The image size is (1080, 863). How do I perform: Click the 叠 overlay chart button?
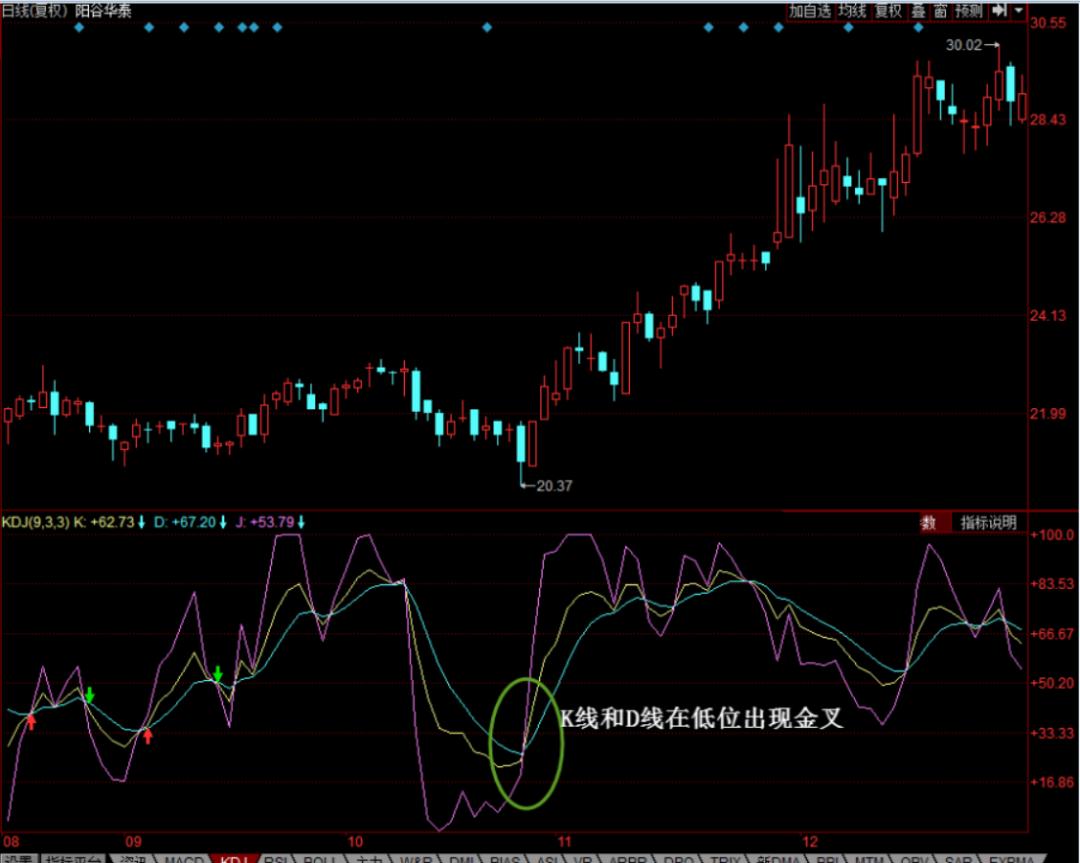click(918, 11)
